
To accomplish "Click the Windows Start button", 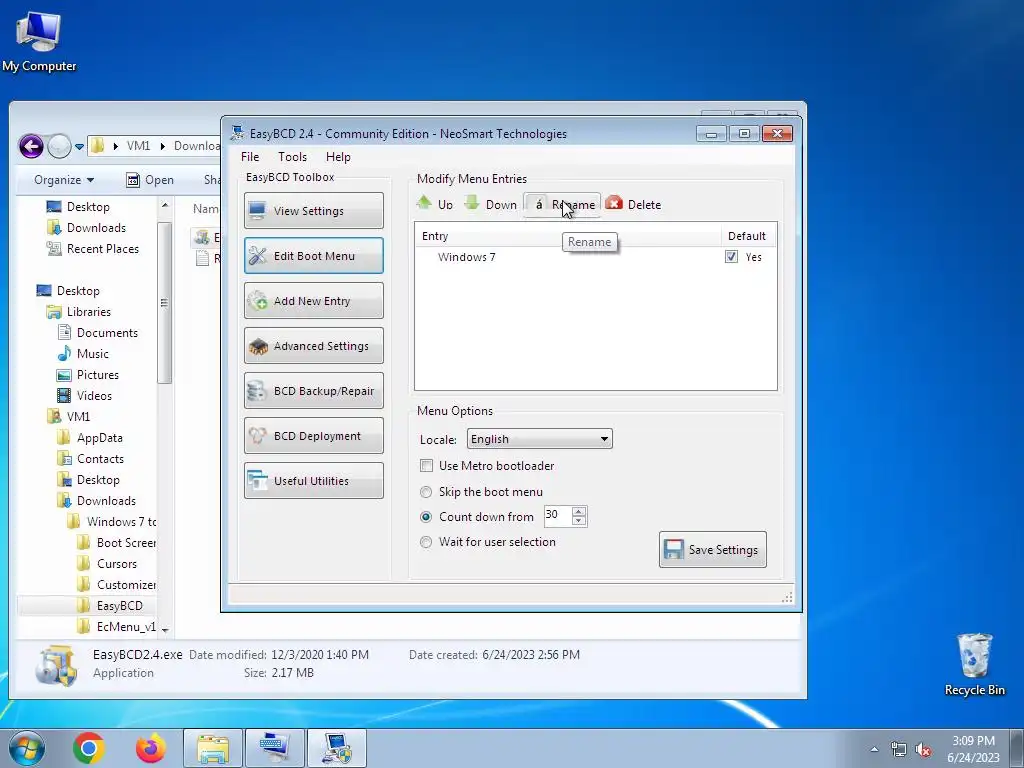I will coord(27,748).
